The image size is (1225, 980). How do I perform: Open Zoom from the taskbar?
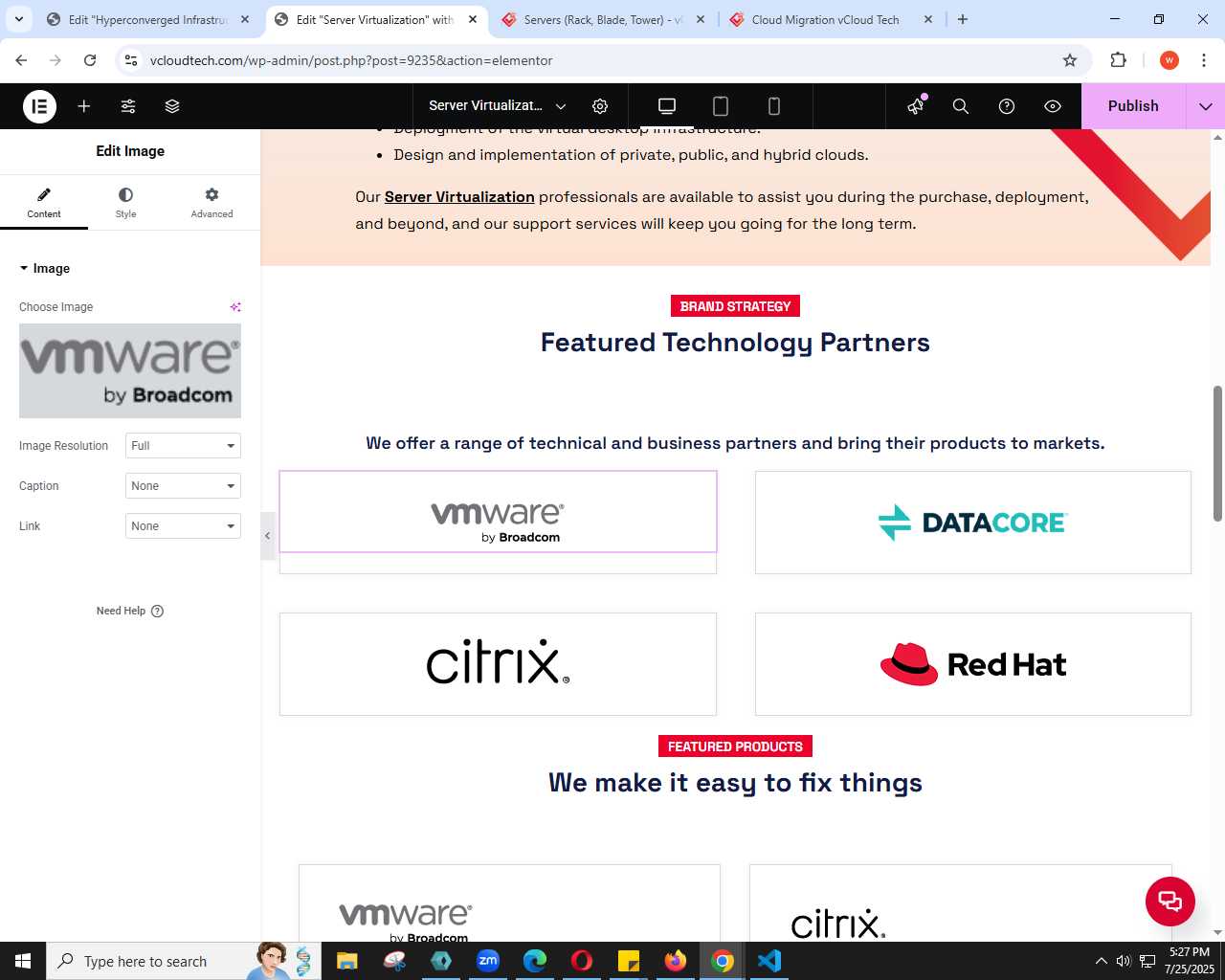tap(488, 961)
